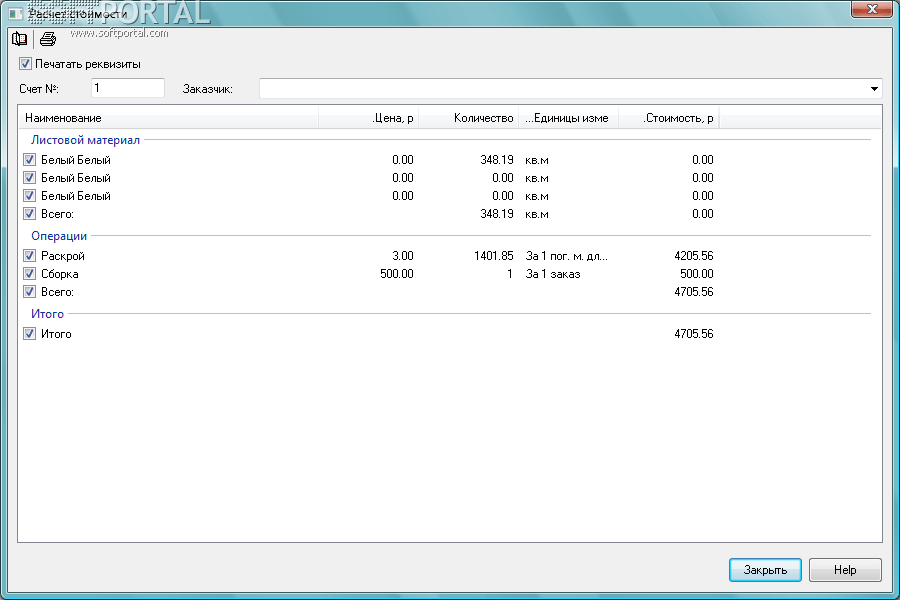The height and width of the screenshot is (600, 900).
Task: Click the Цена, р column header
Action: (368, 118)
